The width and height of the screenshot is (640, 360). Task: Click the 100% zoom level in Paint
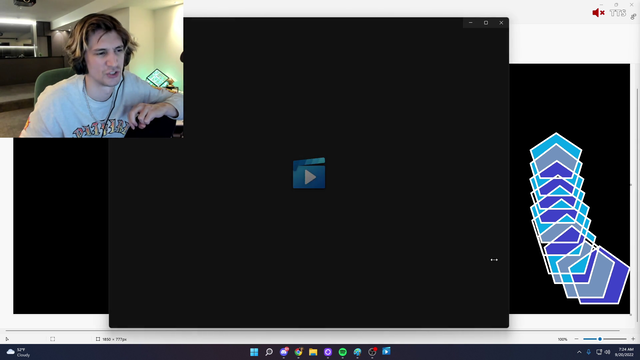click(x=562, y=339)
